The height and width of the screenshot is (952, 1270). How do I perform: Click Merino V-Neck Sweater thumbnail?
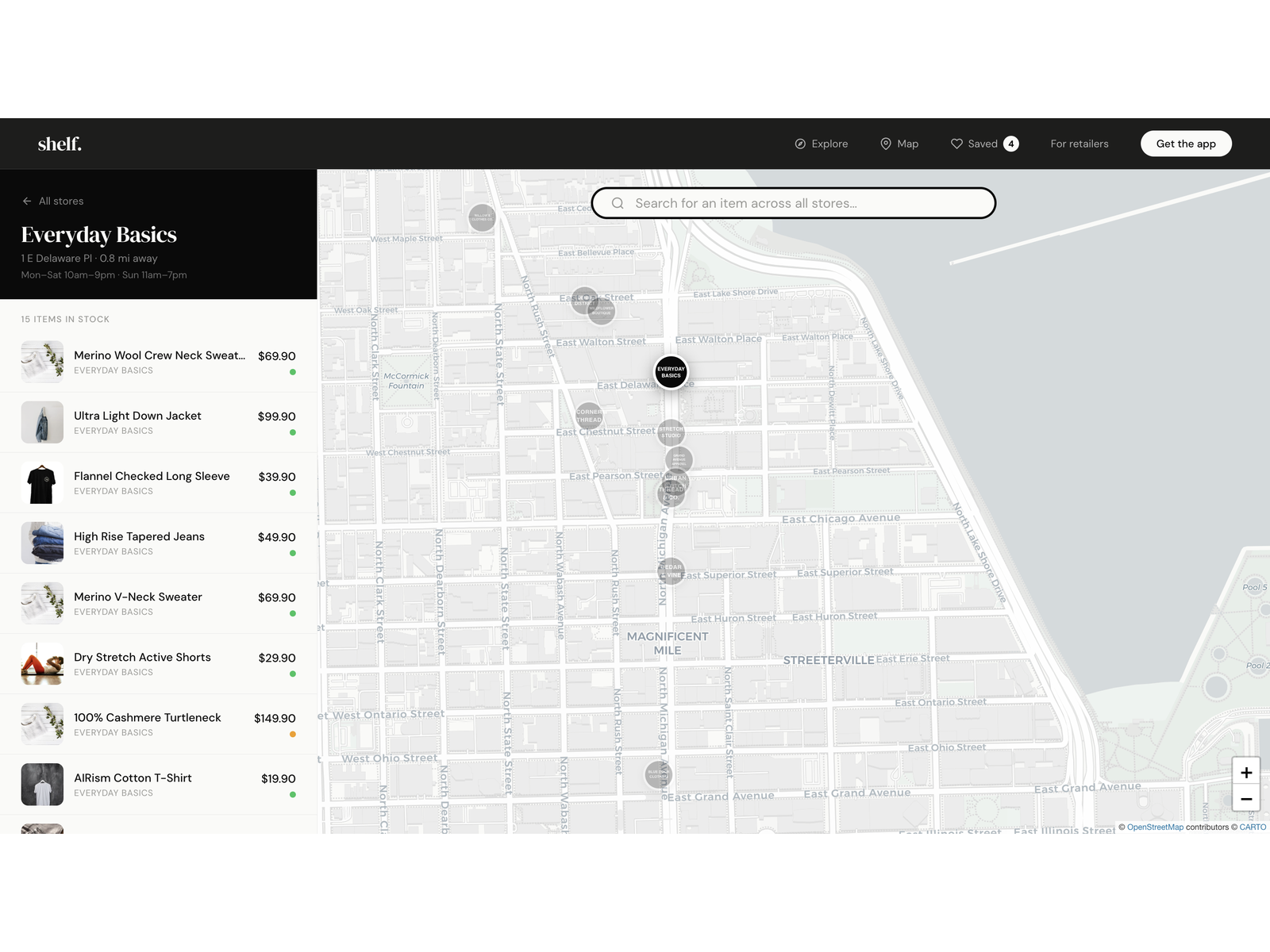42,603
